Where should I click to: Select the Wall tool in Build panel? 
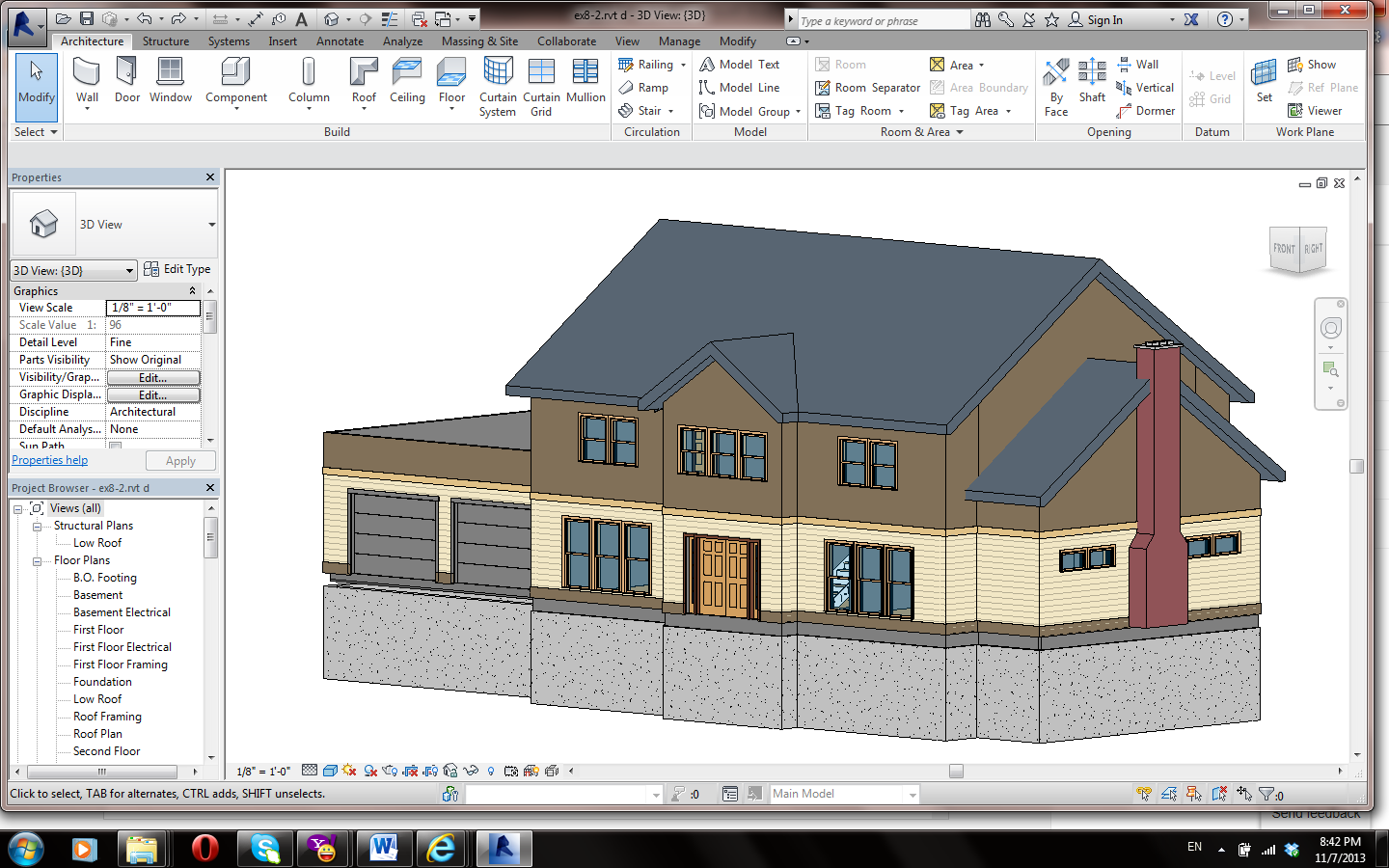(87, 81)
